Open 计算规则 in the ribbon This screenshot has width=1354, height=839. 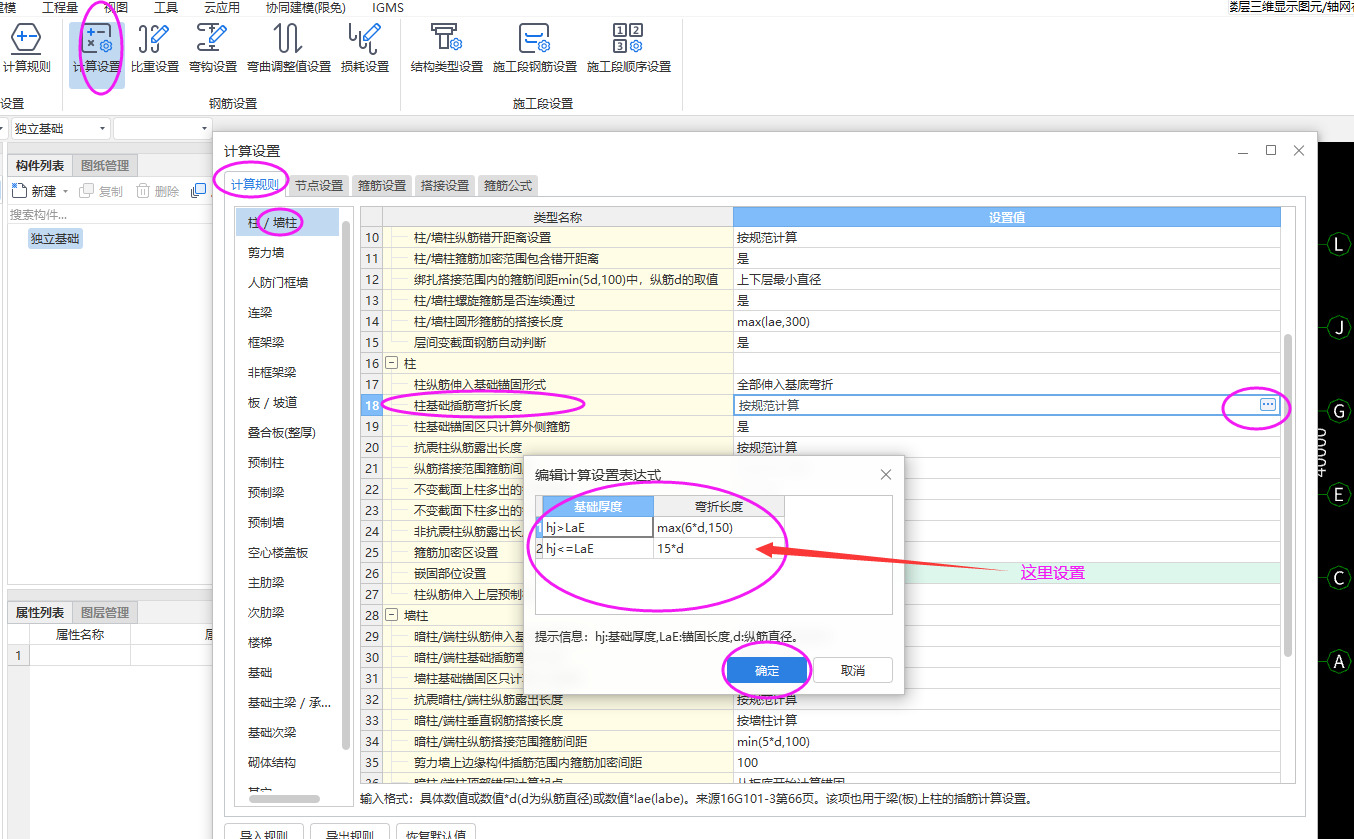26,49
